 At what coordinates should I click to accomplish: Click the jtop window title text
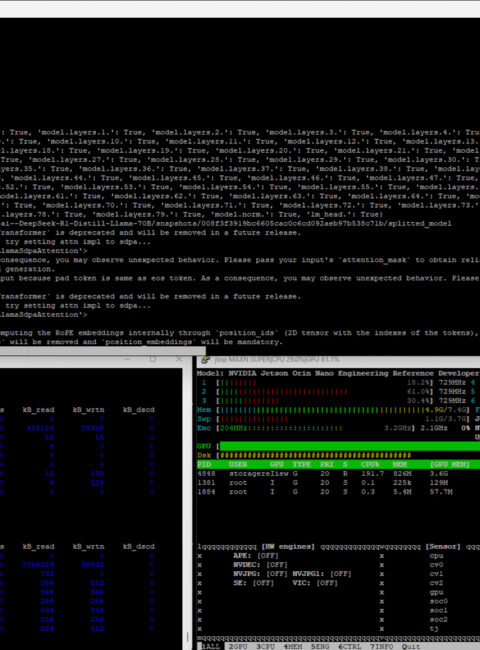(277, 360)
